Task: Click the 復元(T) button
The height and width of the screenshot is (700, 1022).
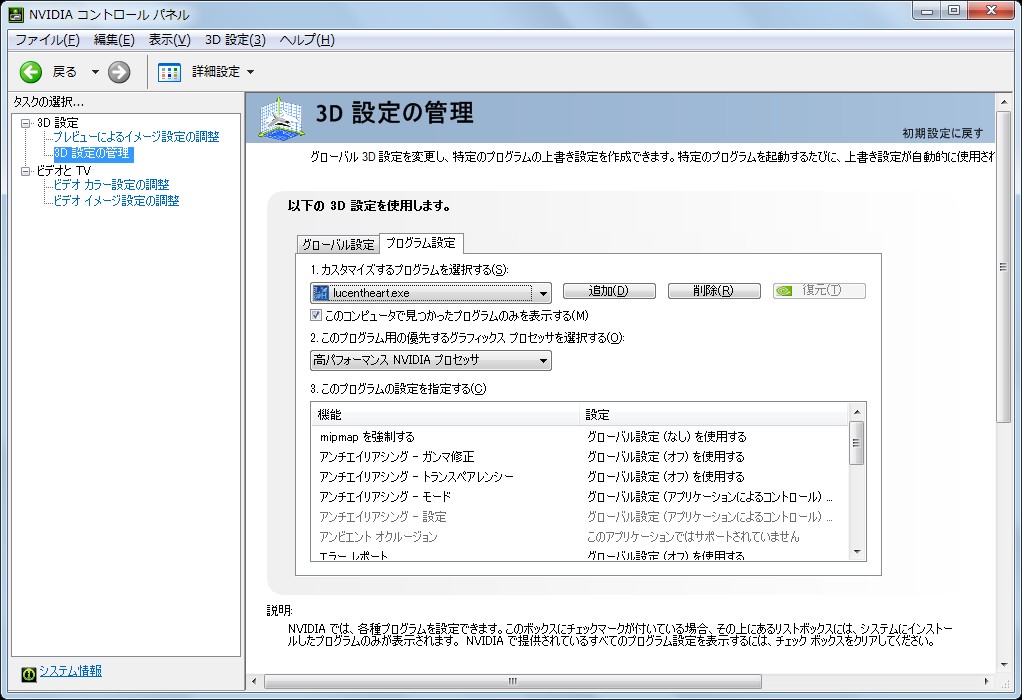Action: click(x=819, y=291)
